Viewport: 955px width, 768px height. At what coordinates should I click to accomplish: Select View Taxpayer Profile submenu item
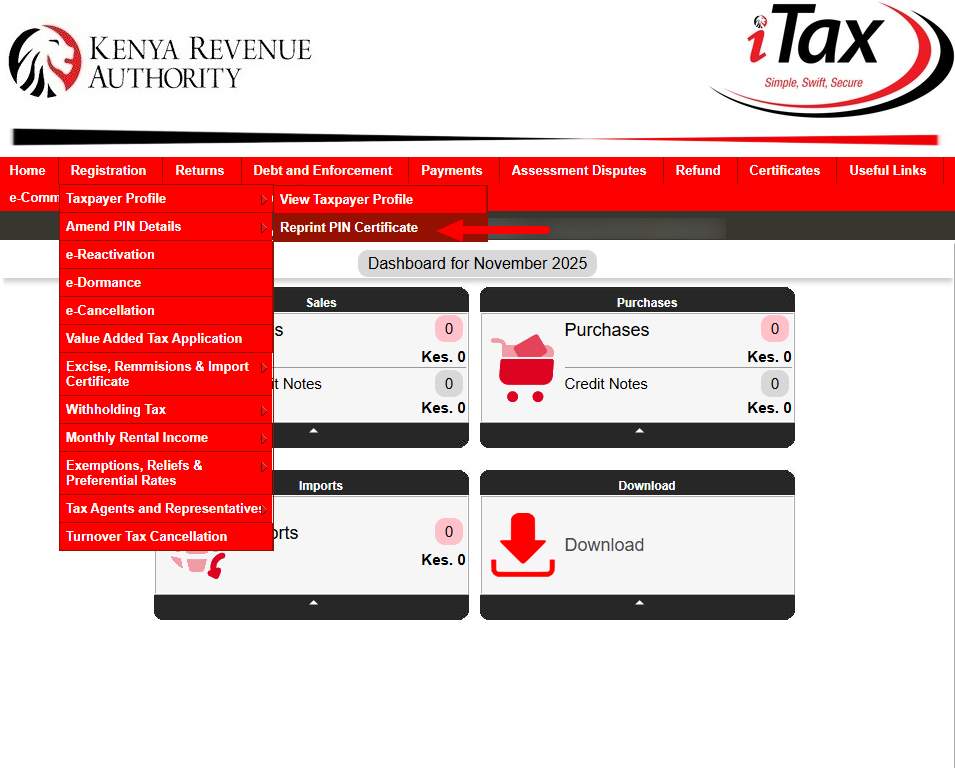click(x=346, y=199)
